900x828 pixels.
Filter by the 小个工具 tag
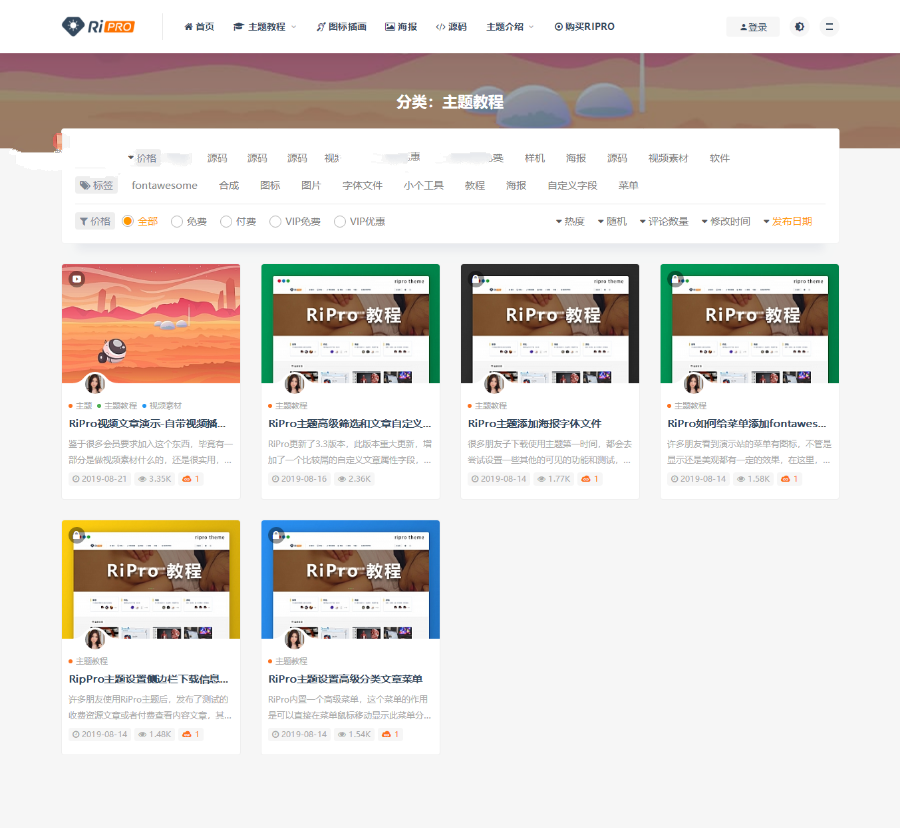(x=424, y=185)
